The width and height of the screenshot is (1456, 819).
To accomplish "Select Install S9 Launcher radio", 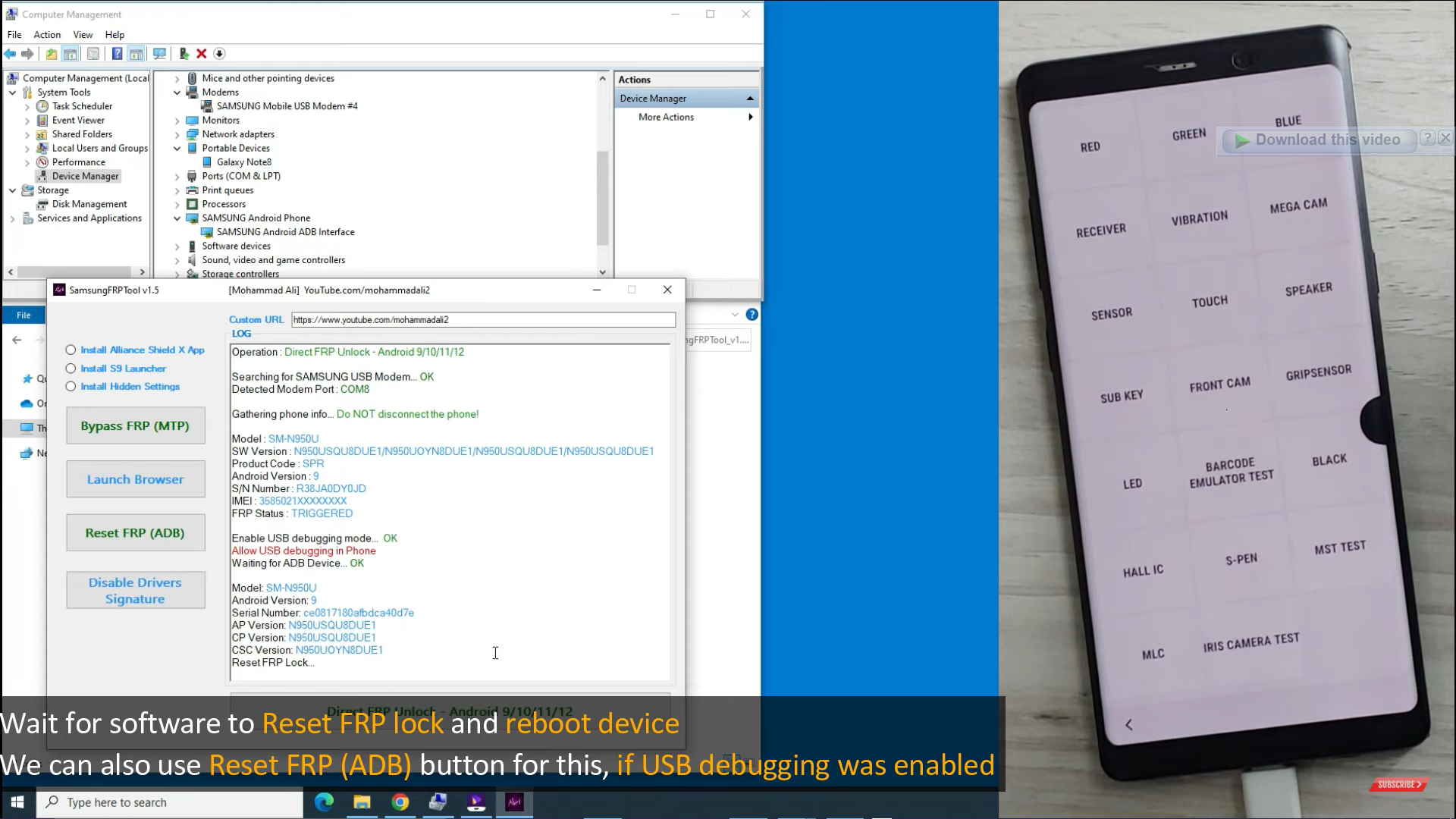I will [x=70, y=367].
